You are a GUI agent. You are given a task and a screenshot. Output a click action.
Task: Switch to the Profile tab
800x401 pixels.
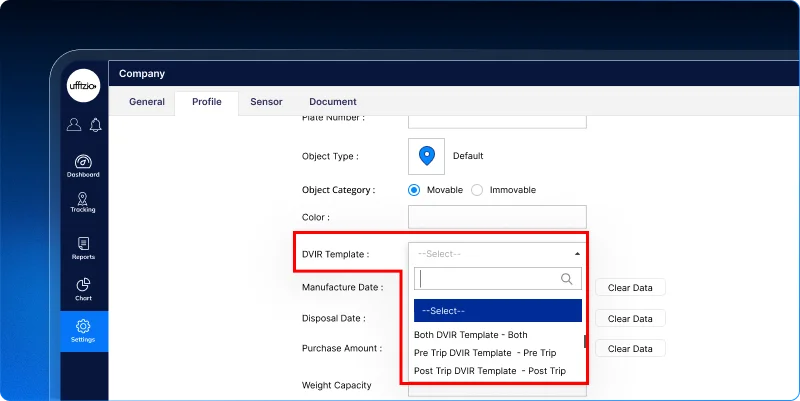(x=207, y=102)
